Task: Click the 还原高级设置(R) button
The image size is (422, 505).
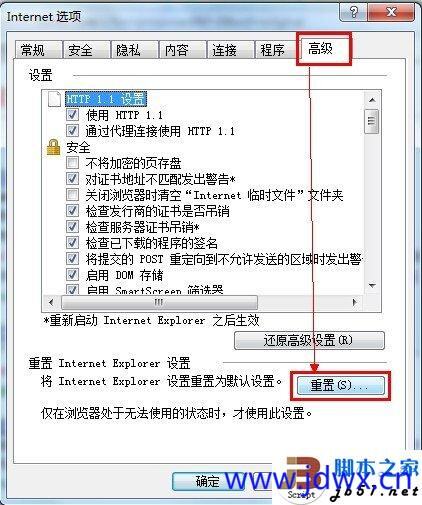Action: point(309,340)
